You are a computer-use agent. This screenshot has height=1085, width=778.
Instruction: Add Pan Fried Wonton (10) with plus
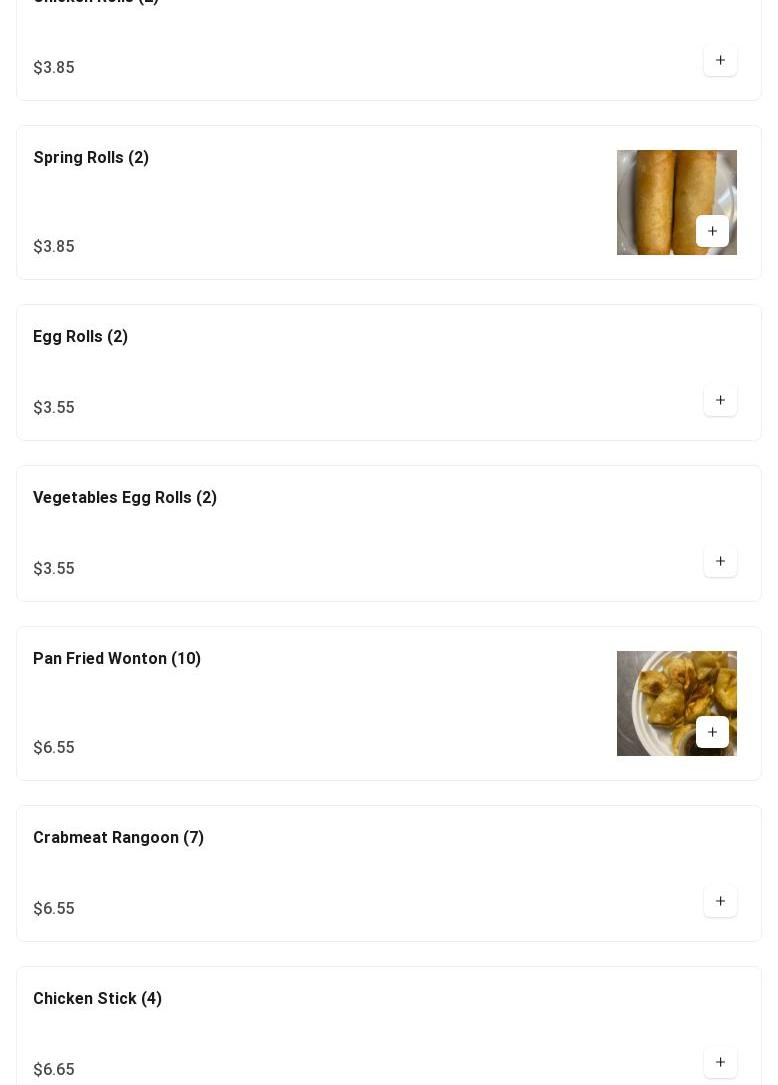coord(712,732)
